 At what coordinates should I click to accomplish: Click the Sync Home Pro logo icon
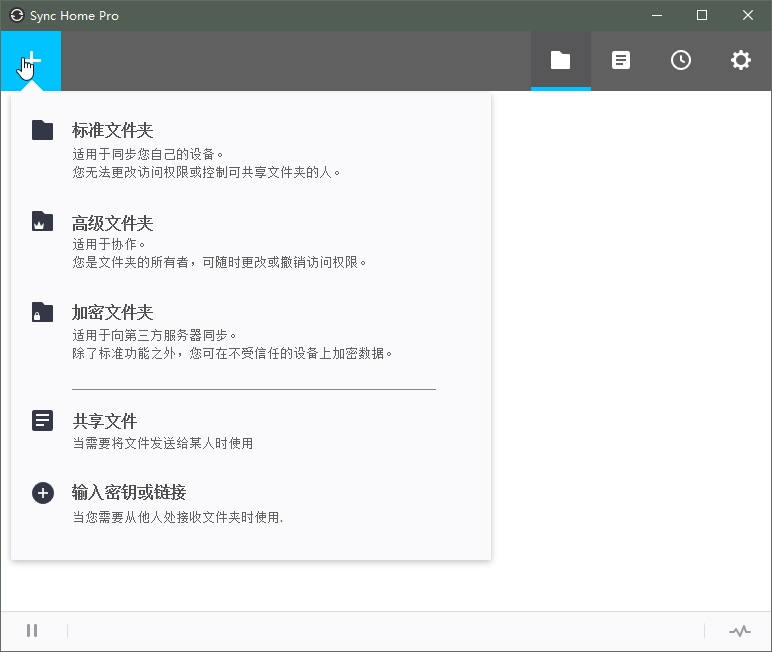tap(17, 15)
